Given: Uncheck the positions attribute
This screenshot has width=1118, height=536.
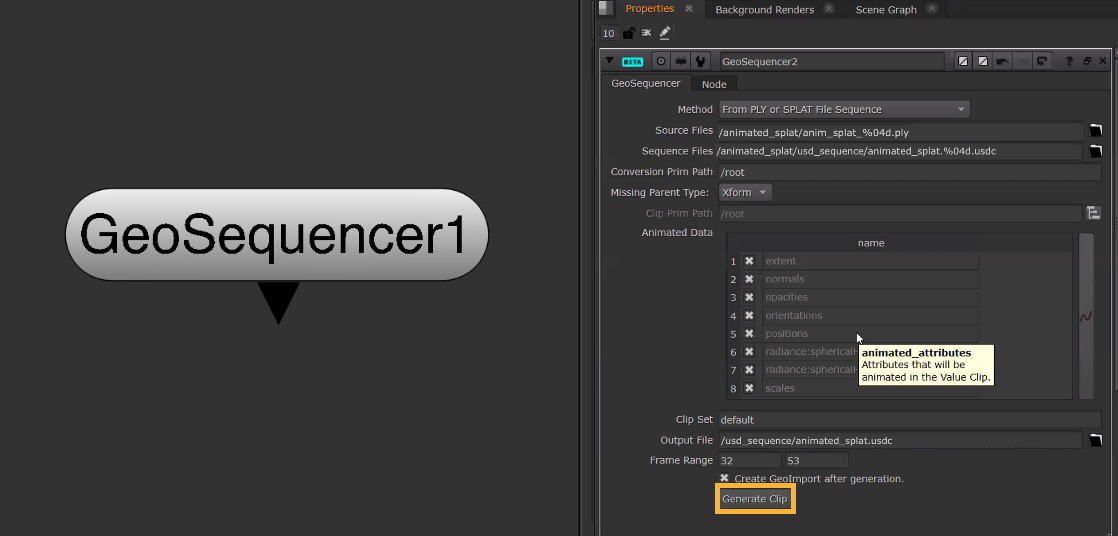Looking at the screenshot, I should coord(749,334).
